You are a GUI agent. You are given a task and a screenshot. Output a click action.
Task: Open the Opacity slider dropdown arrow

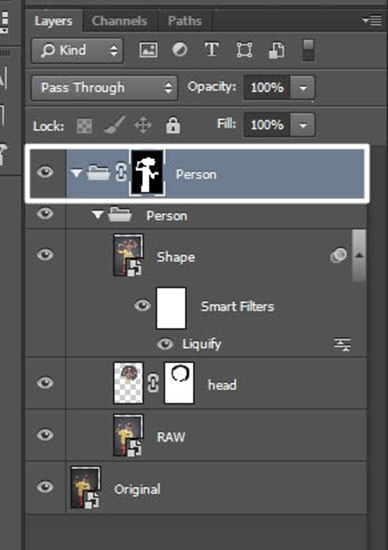point(303,87)
